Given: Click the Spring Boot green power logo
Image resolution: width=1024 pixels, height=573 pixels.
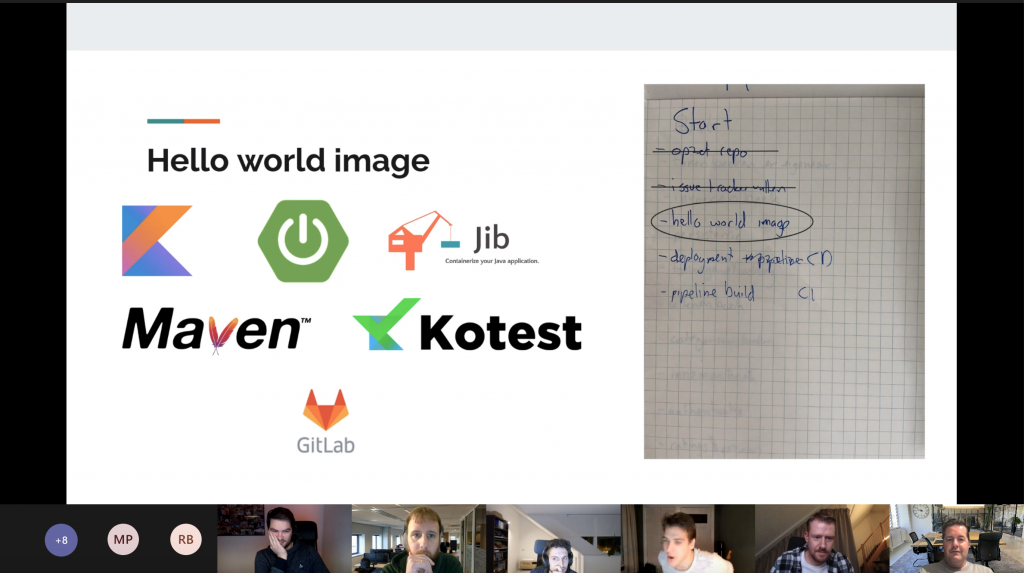Looking at the screenshot, I should (x=303, y=241).
